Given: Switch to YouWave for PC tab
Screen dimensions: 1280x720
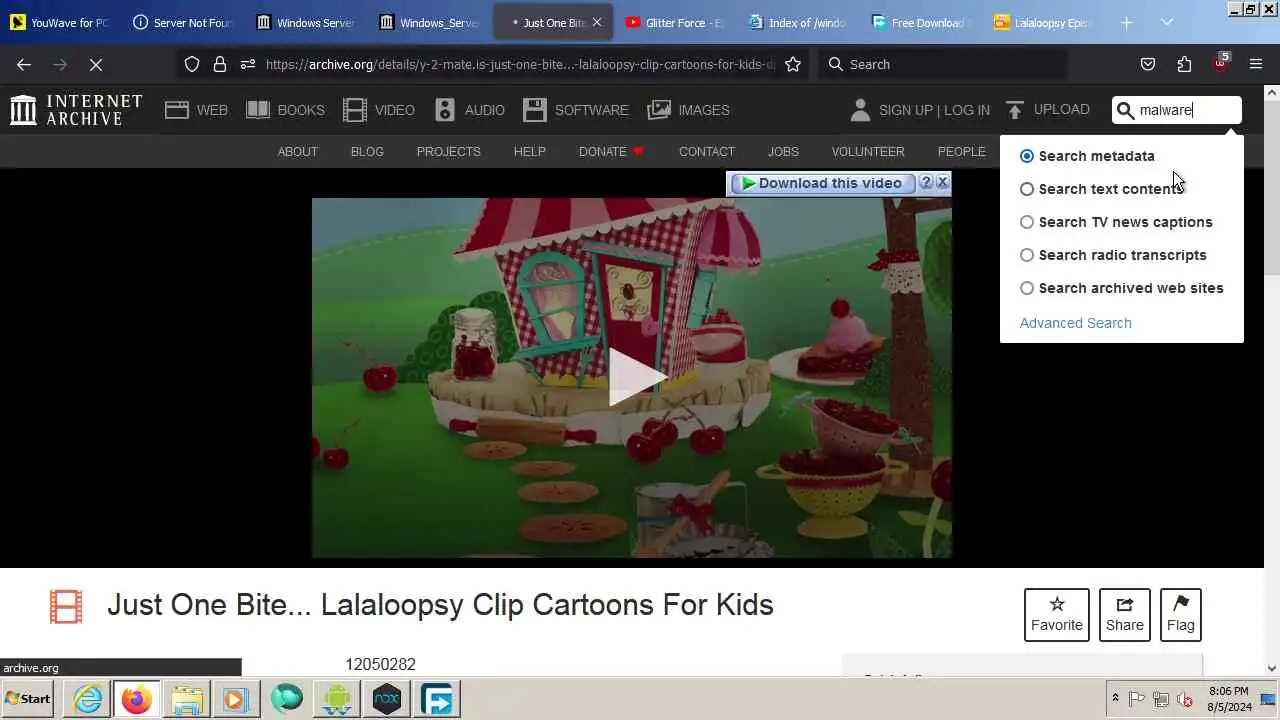Looking at the screenshot, I should [x=59, y=22].
